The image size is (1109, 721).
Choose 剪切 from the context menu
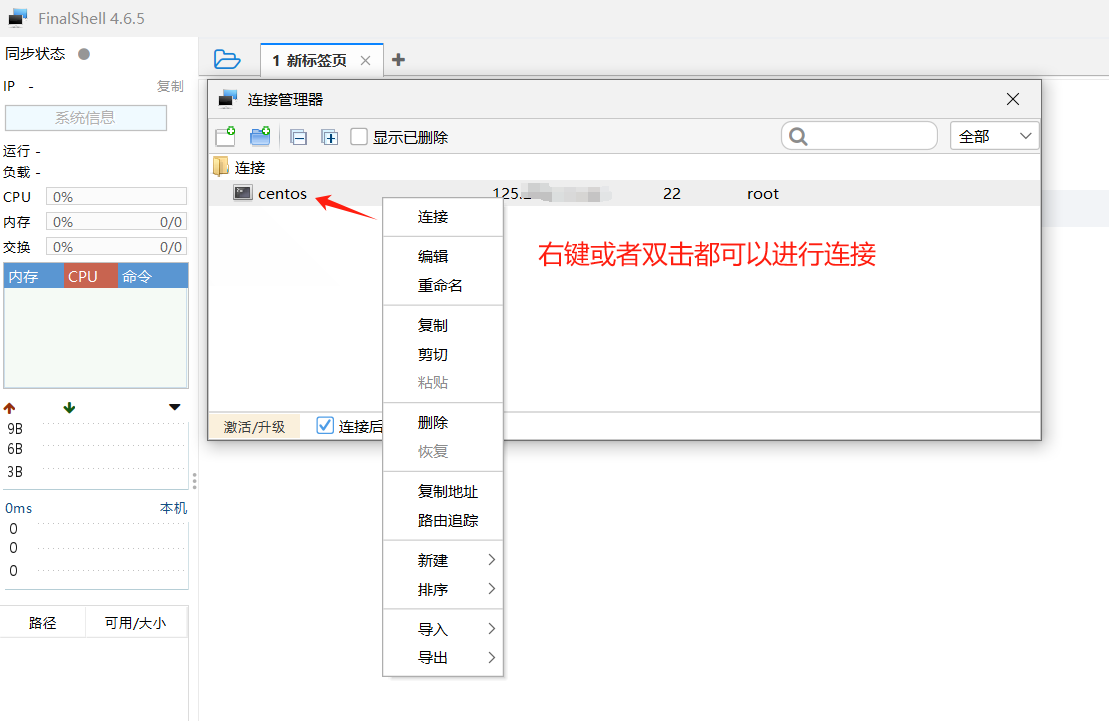443,354
